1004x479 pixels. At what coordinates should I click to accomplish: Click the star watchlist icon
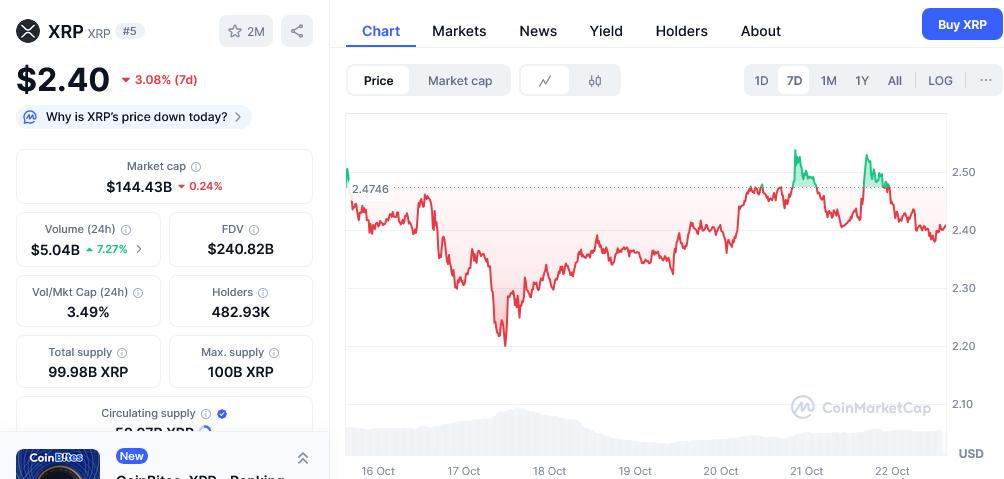tap(236, 32)
